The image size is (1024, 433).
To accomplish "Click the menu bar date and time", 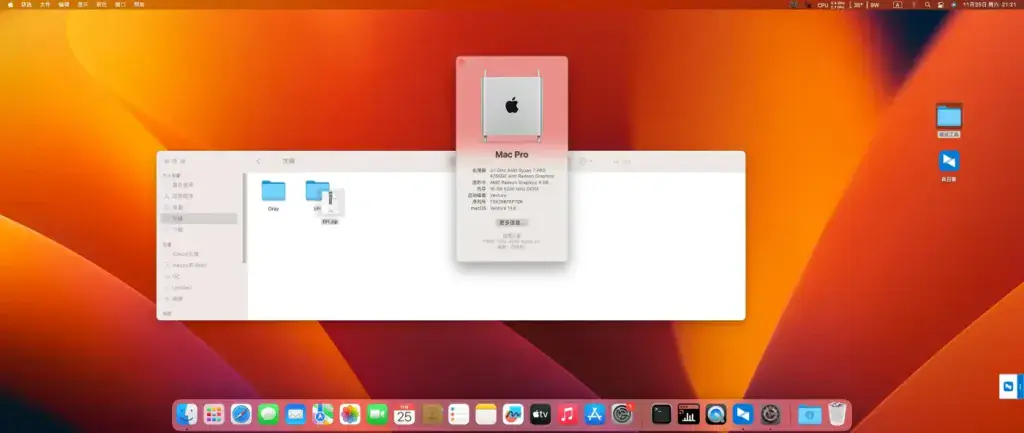I will [989, 5].
